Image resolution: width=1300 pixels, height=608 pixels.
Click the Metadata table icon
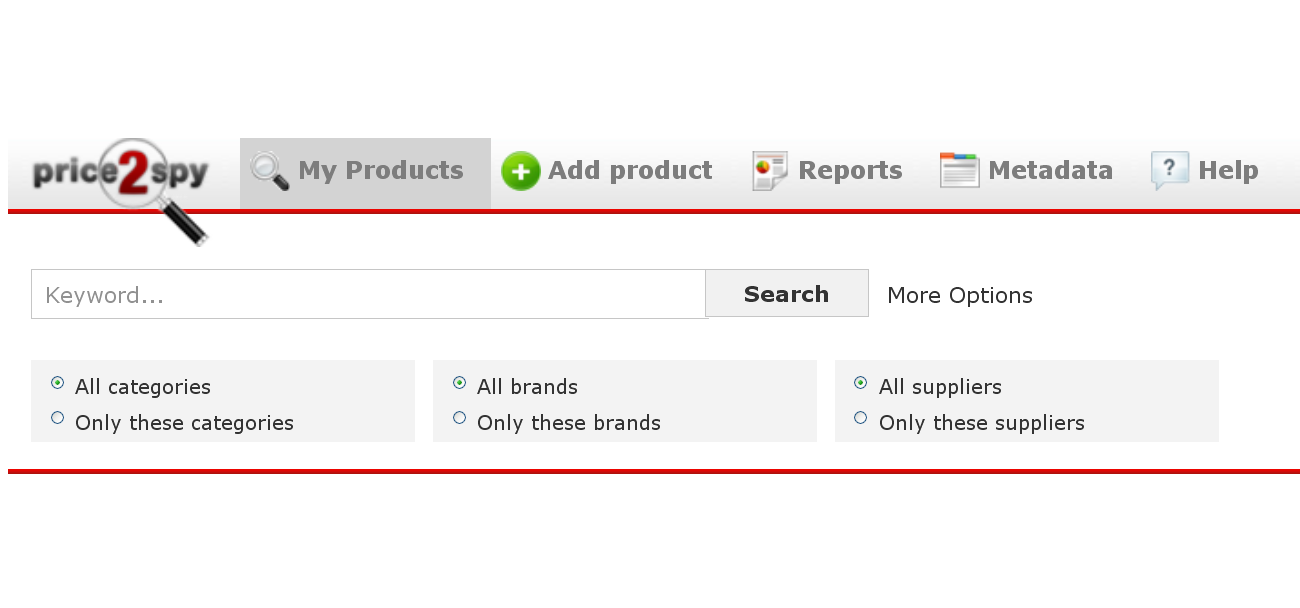[x=959, y=171]
